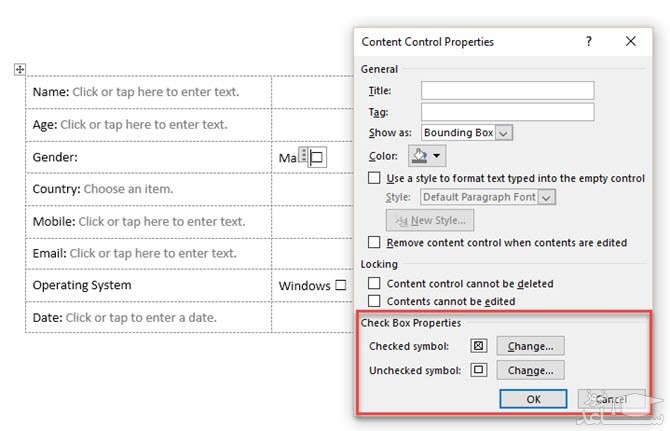The image size is (670, 431).
Task: Check Content control cannot be deleted
Action: (374, 284)
